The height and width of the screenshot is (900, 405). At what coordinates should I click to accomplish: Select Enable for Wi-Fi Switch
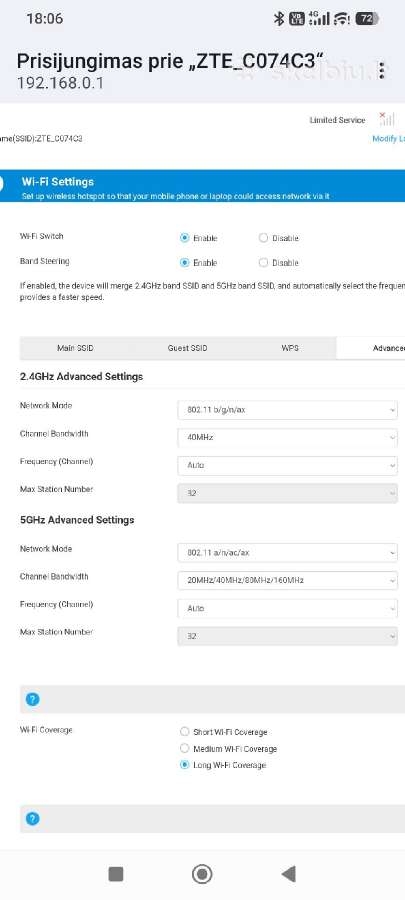[x=185, y=238]
